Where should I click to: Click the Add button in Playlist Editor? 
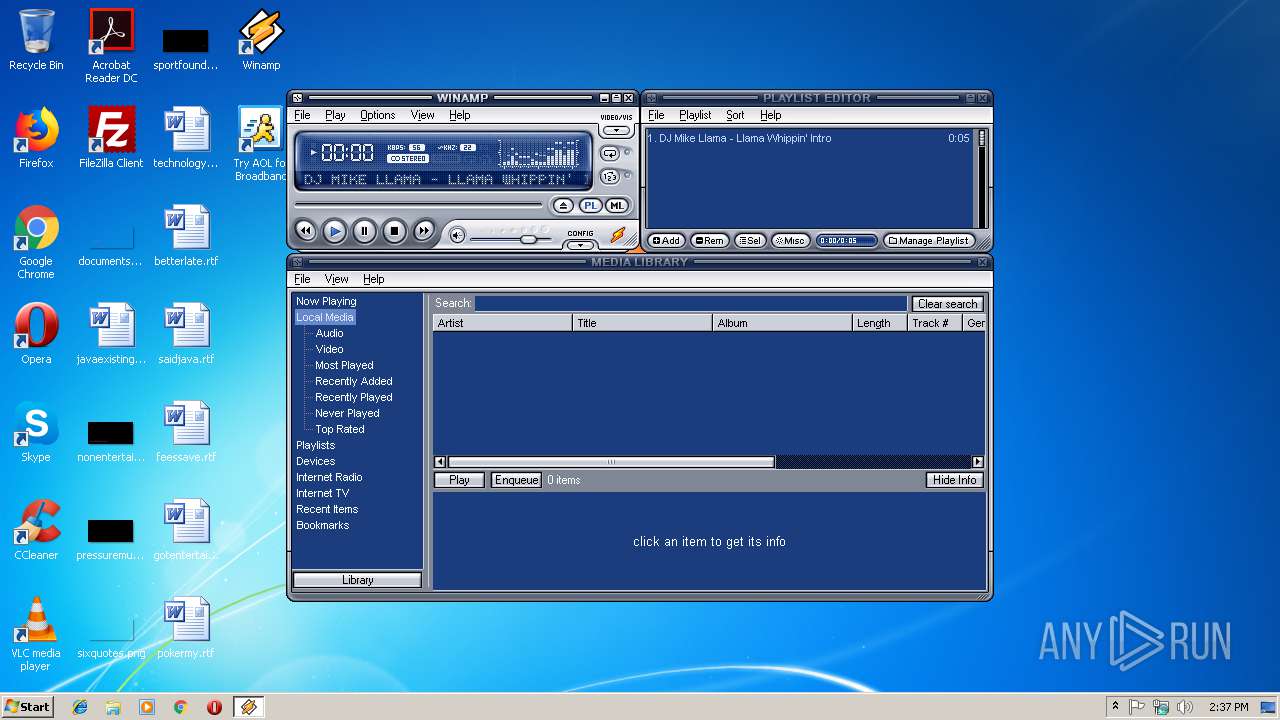point(666,240)
